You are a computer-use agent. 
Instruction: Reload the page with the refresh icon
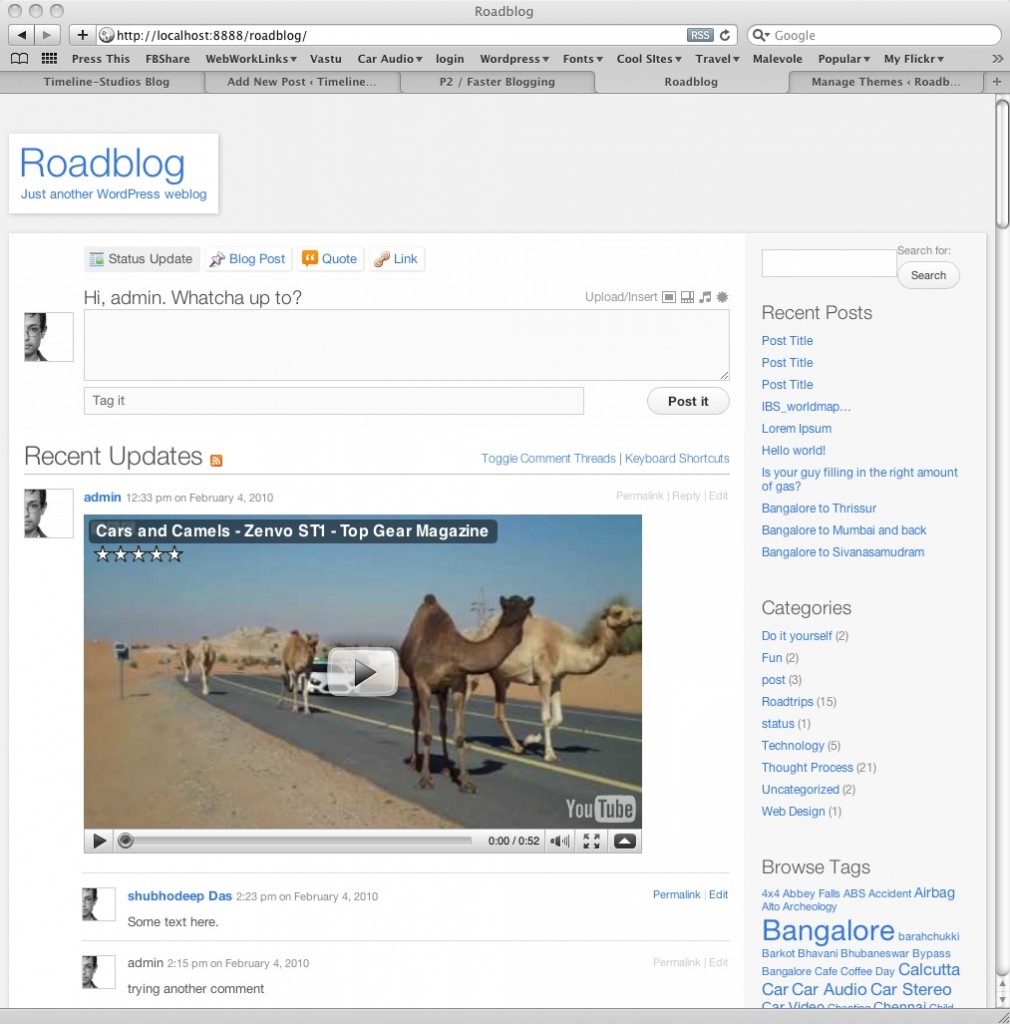[x=725, y=35]
